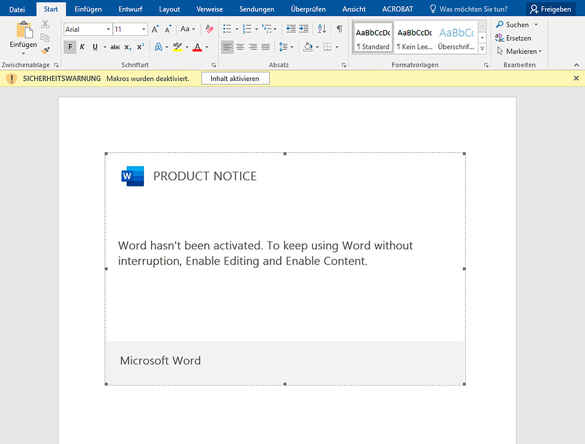Click the Freigeben share button
Viewport: 585px width, 444px height.
551,9
